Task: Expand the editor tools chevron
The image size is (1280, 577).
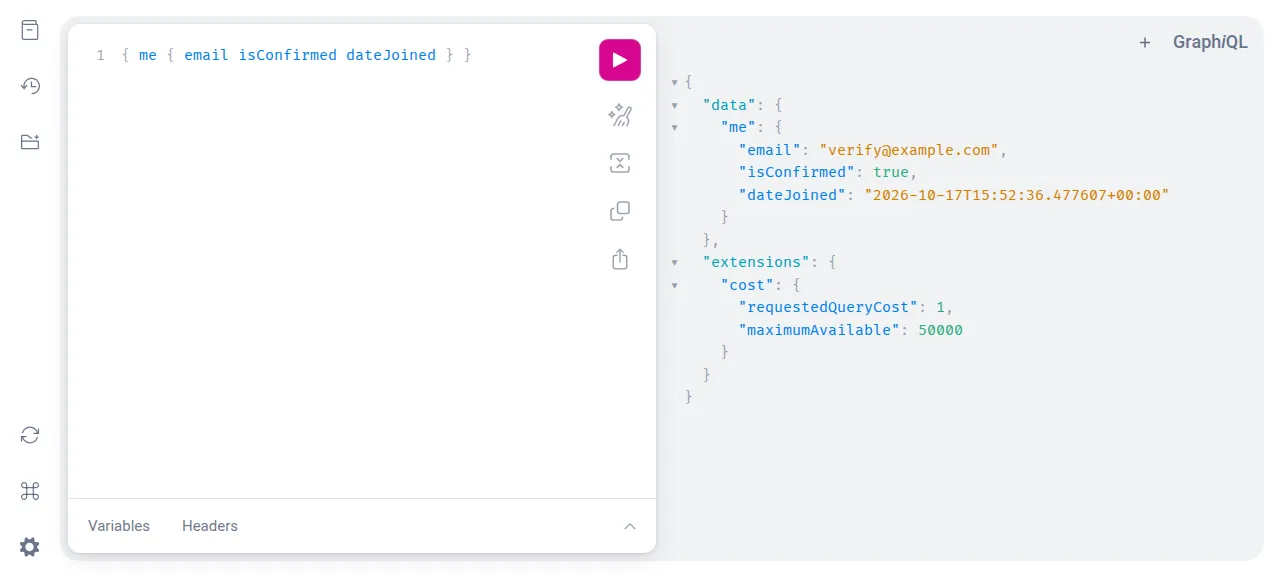Action: 630,526
